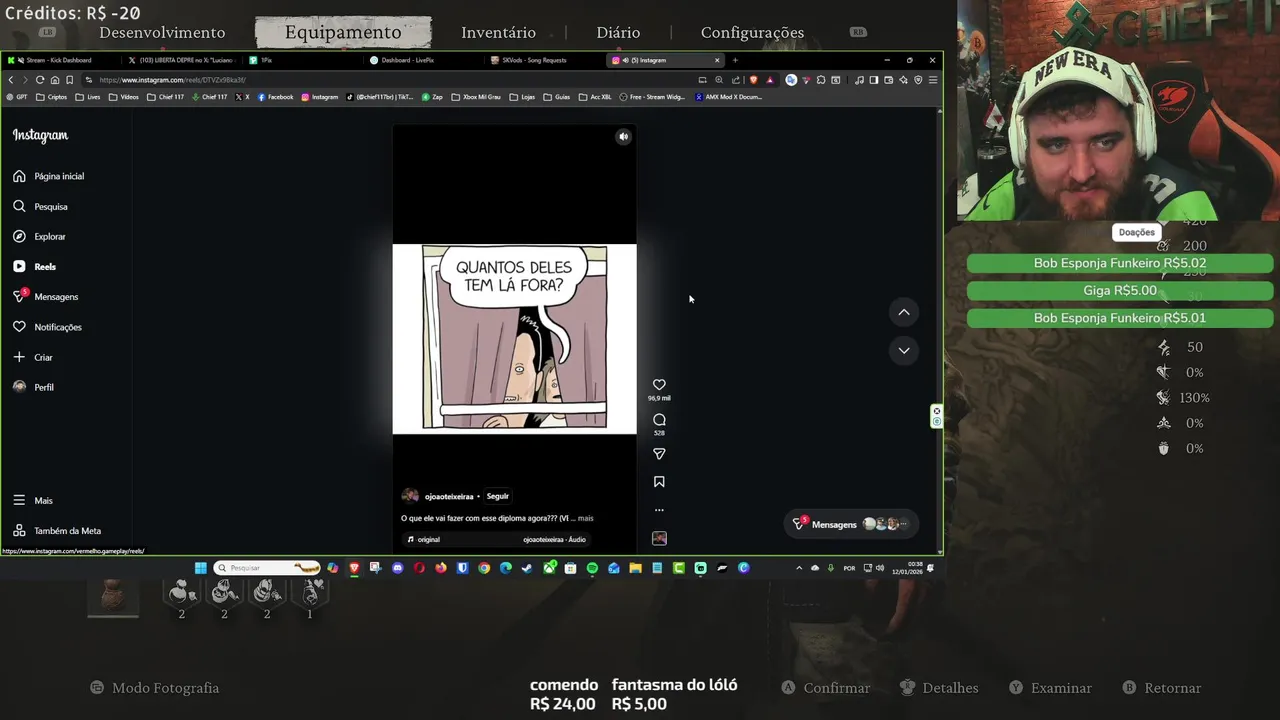
Task: Open GPT bookmark
Action: 17,97
